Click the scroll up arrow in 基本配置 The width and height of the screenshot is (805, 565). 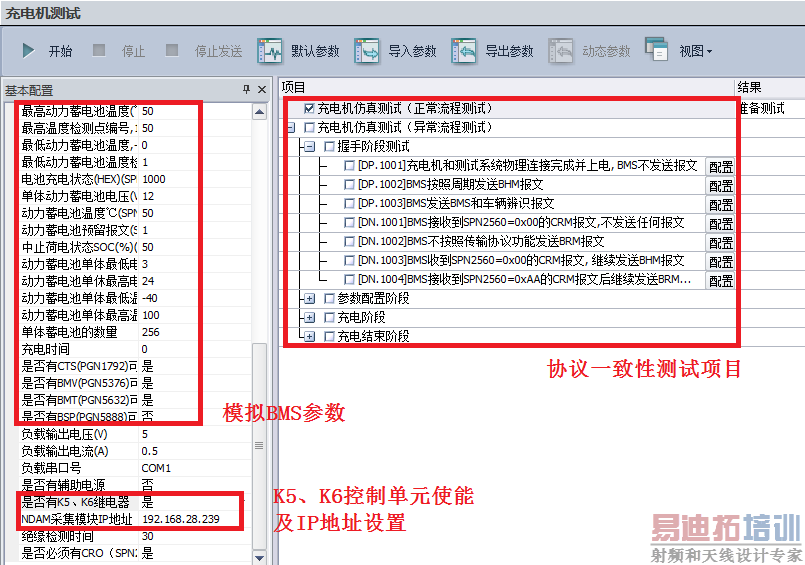click(x=260, y=111)
